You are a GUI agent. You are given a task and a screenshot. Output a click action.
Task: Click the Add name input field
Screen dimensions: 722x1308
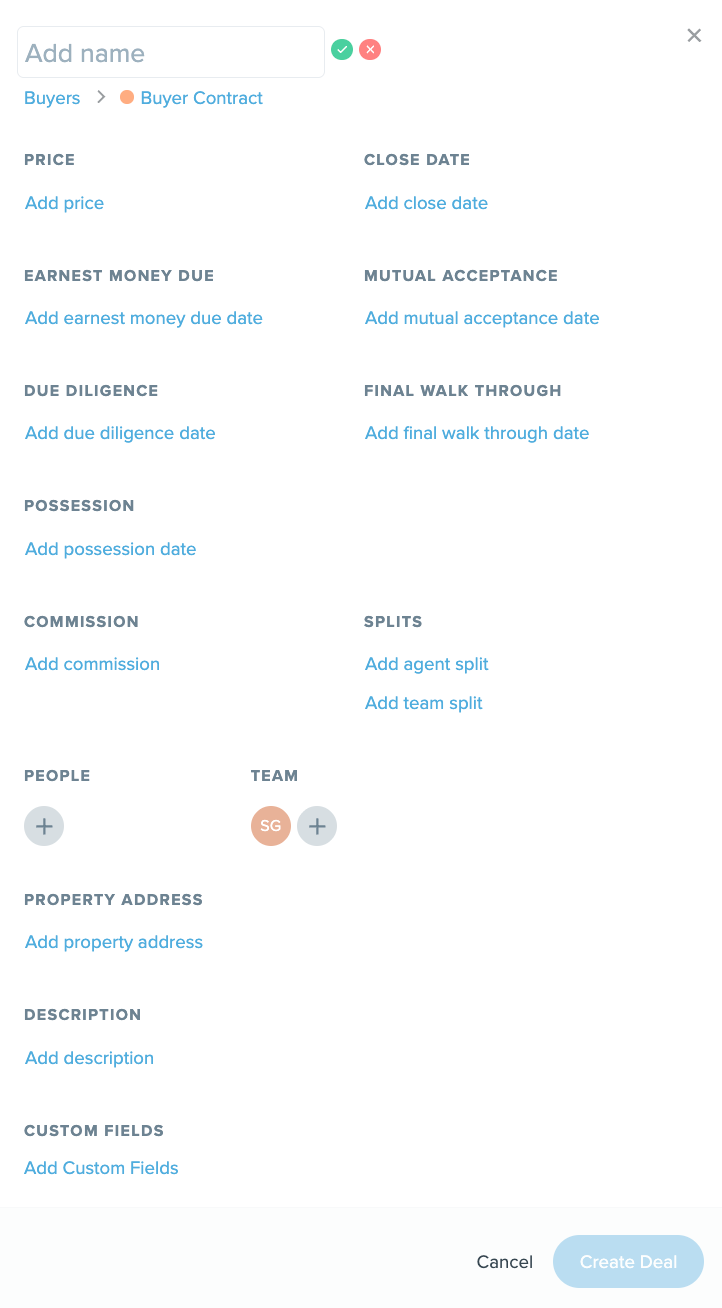coord(171,53)
